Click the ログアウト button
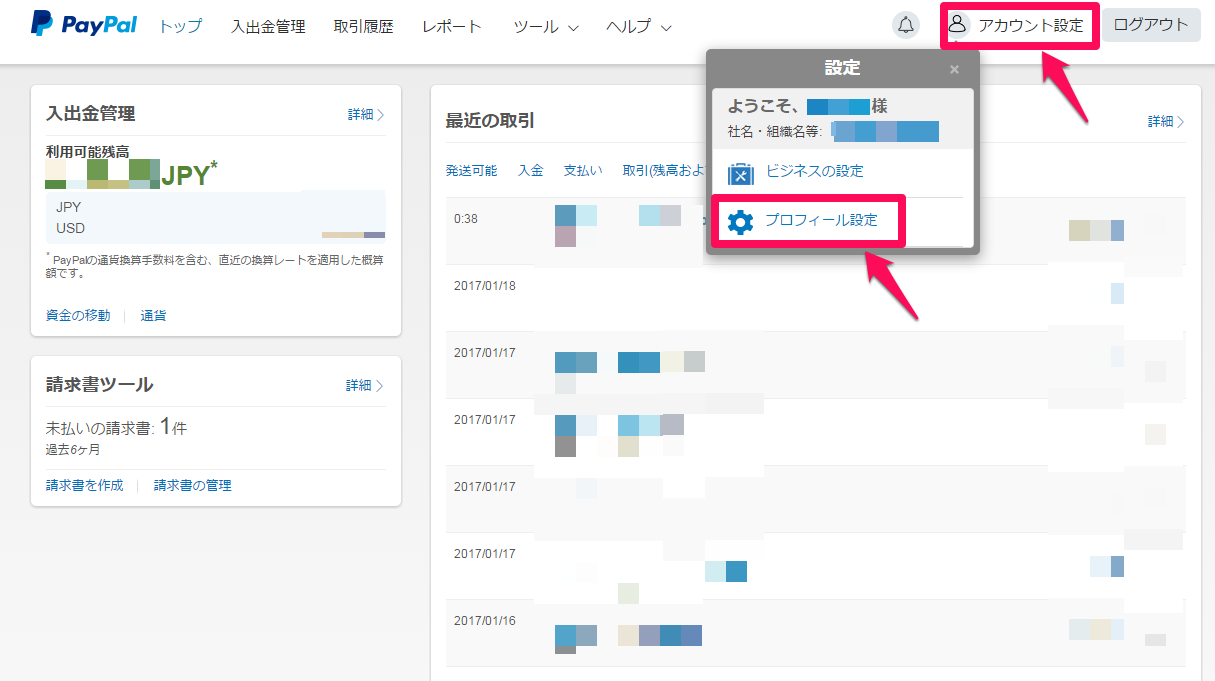The height and width of the screenshot is (681, 1215). [1151, 25]
